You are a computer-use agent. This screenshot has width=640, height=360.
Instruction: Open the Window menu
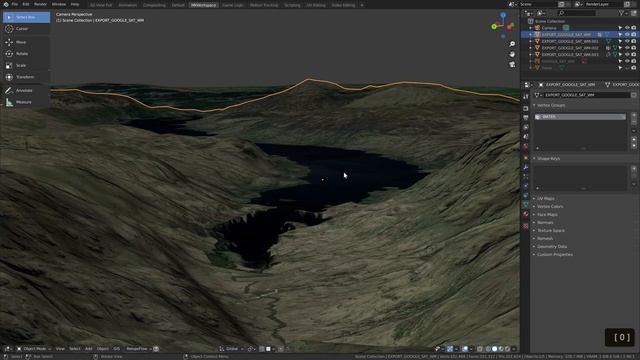point(59,4)
